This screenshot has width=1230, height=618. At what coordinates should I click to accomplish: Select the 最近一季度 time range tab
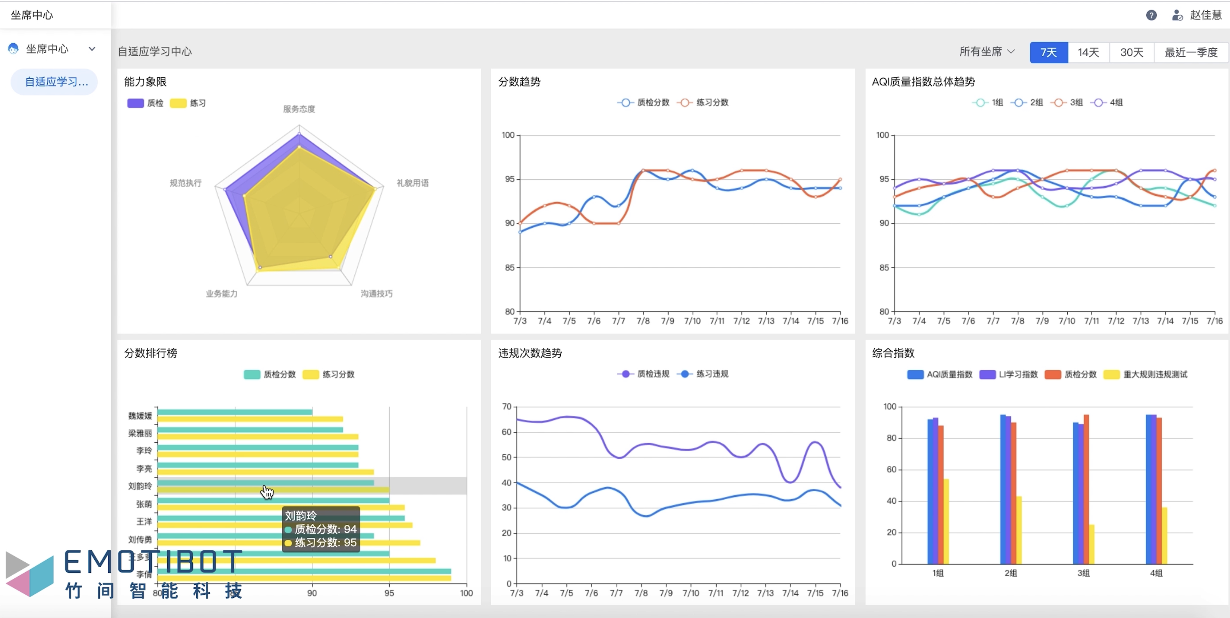coord(1190,52)
